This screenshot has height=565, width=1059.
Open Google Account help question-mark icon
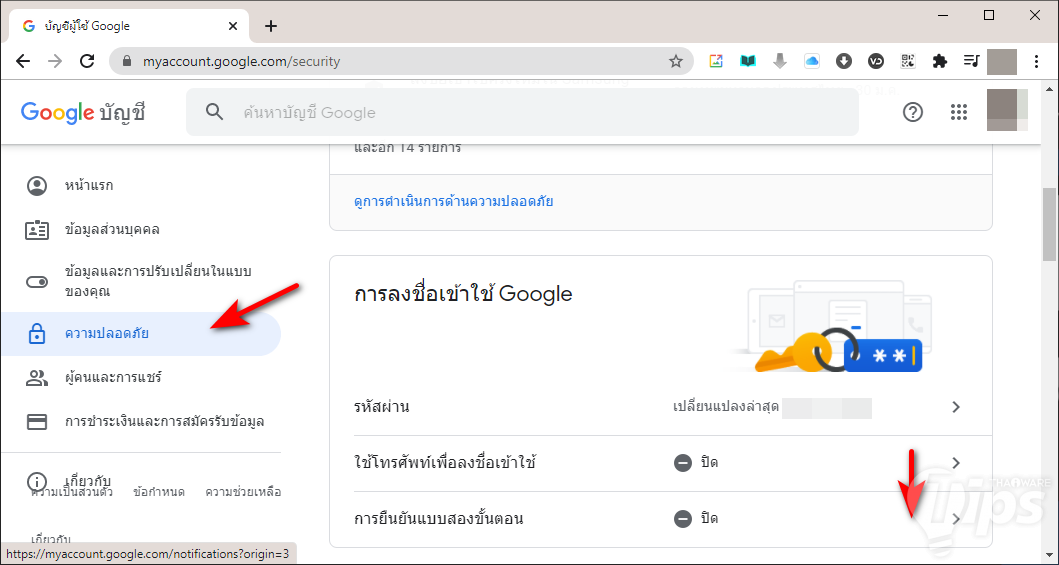912,112
